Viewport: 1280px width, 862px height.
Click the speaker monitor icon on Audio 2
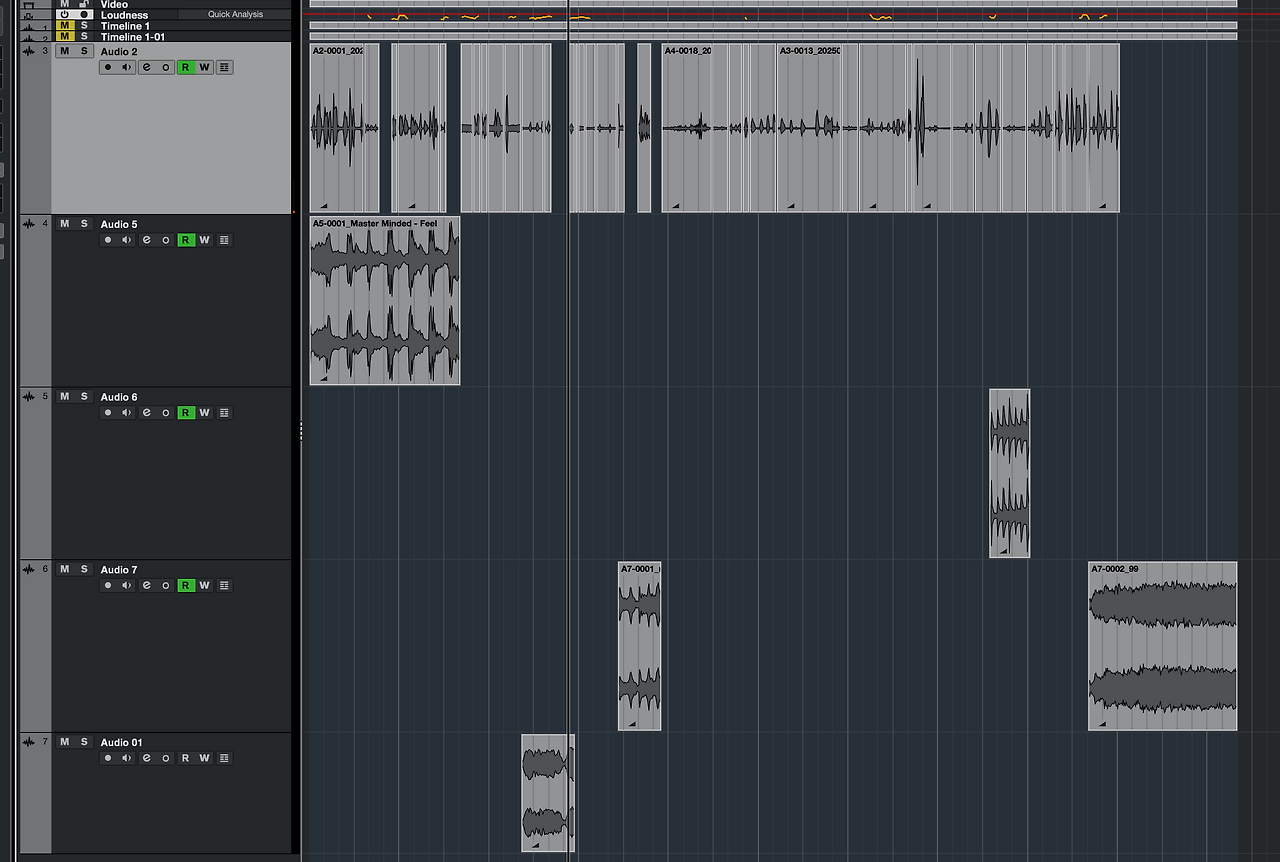pos(126,67)
